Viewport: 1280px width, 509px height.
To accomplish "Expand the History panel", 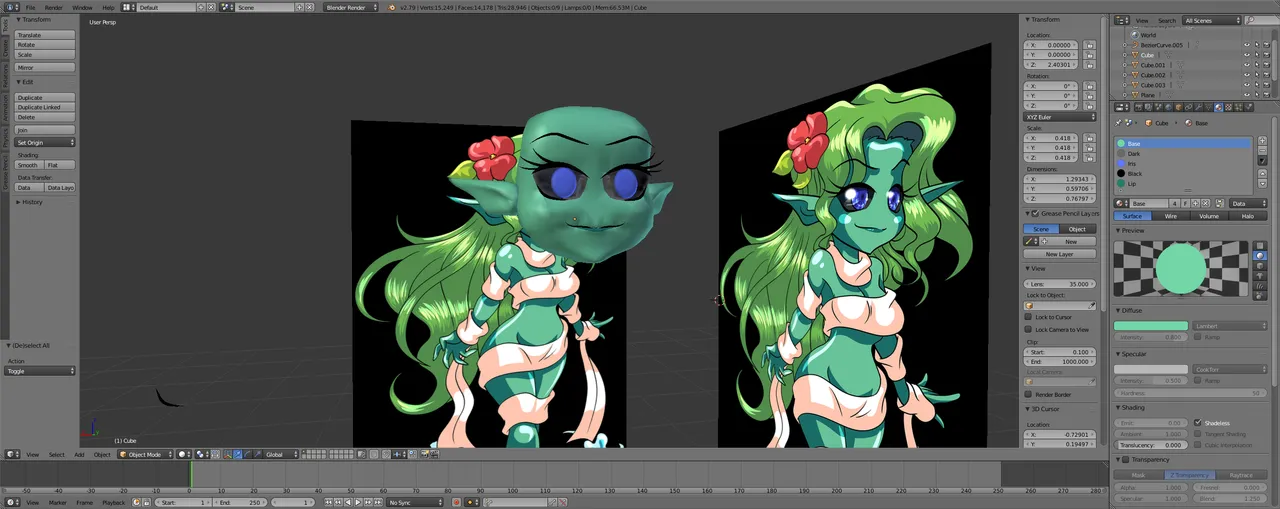I will click(x=31, y=202).
